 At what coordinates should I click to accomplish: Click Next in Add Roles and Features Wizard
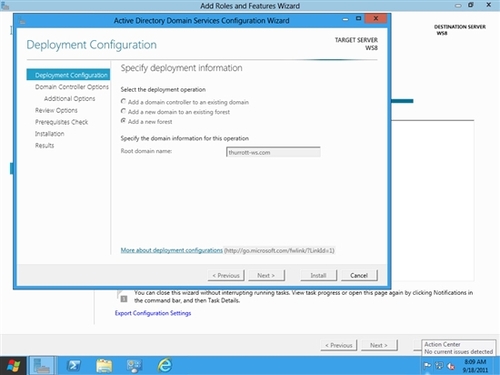click(379, 345)
